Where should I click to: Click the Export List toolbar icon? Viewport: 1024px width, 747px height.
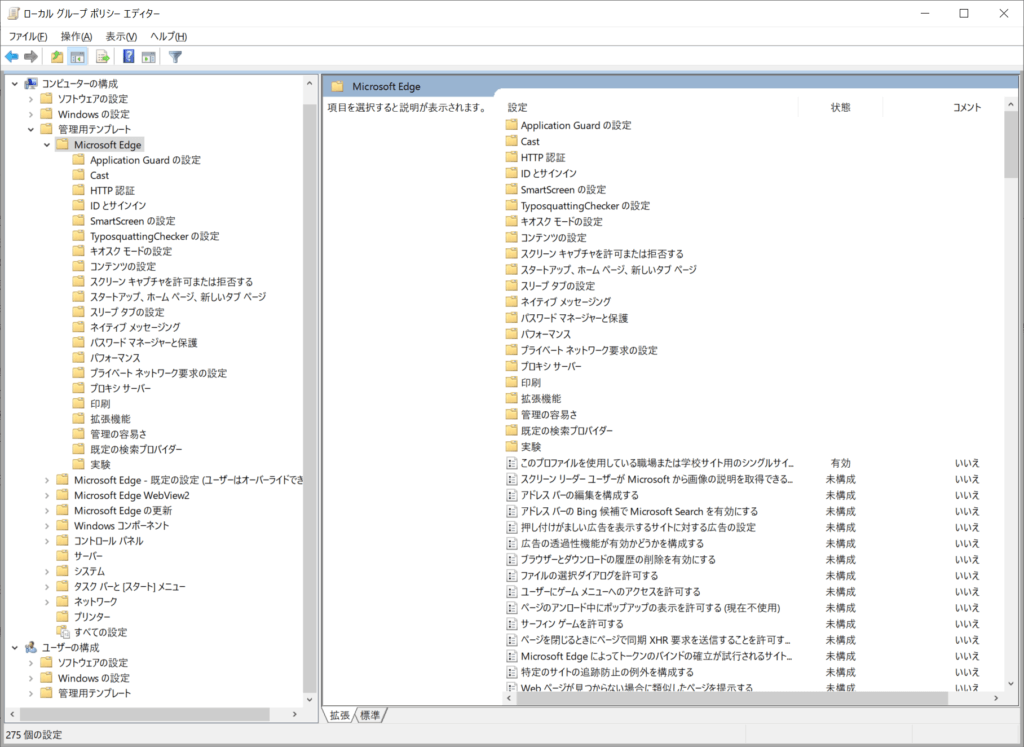pyautogui.click(x=103, y=57)
